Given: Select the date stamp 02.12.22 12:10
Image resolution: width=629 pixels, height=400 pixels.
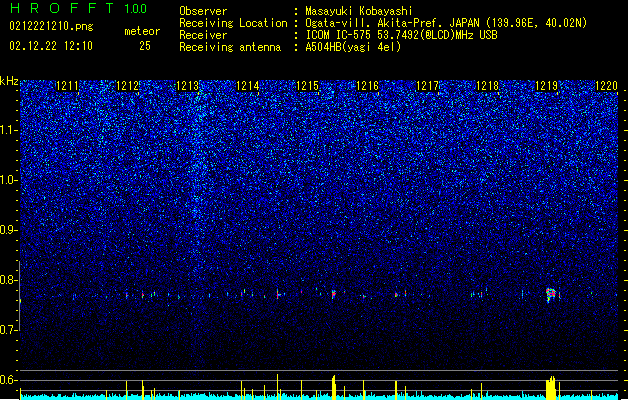Looking at the screenshot, I should [51, 46].
